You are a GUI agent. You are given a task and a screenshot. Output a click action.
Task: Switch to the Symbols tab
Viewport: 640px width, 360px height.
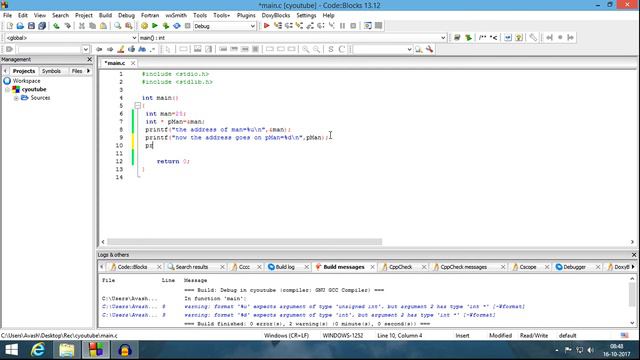tap(51, 71)
